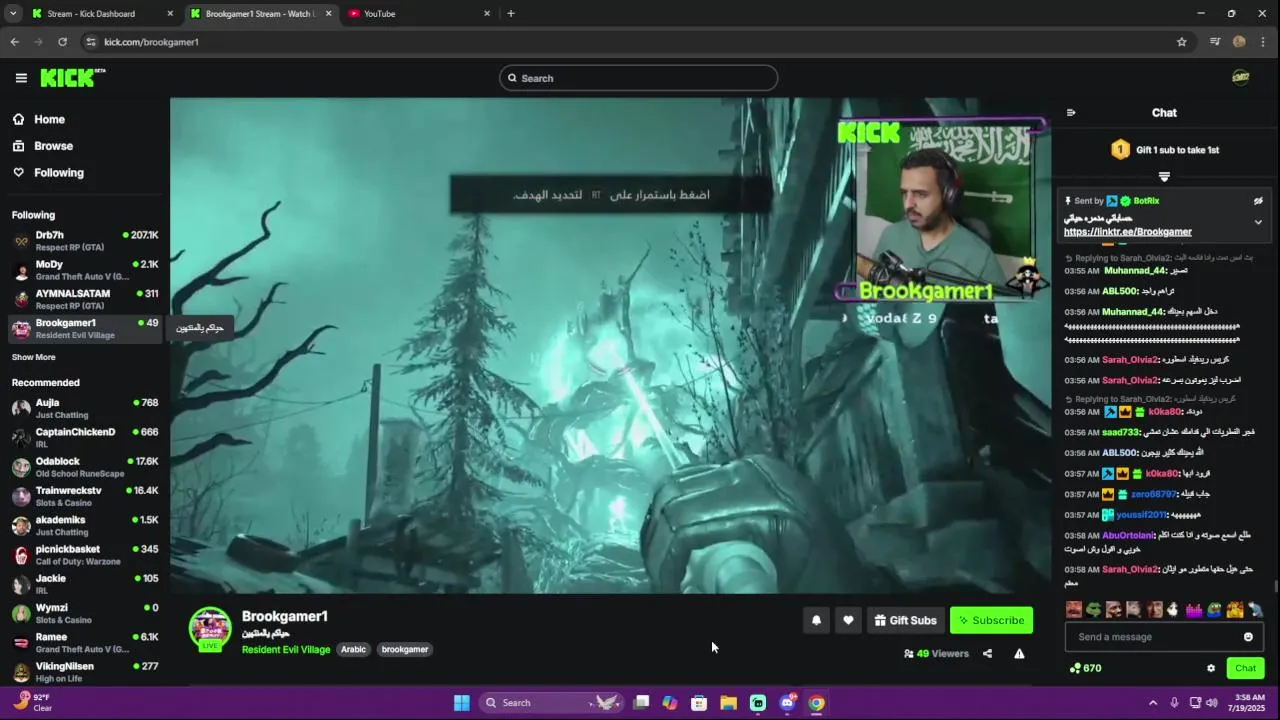
Task: Open Chrome menu three dots
Action: click(1264, 42)
